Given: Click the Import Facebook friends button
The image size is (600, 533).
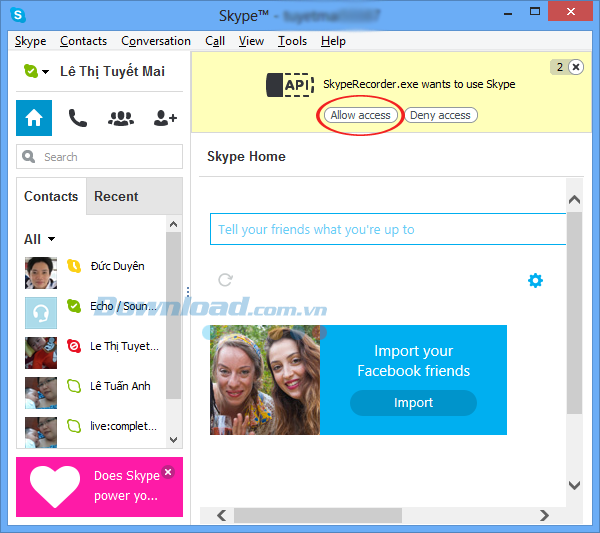Looking at the screenshot, I should pyautogui.click(x=413, y=403).
